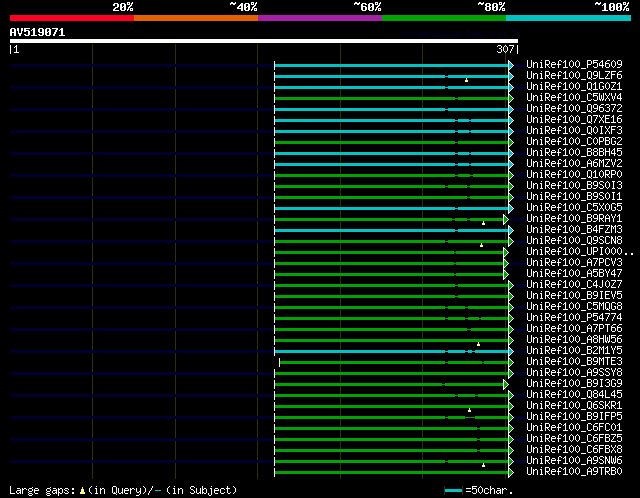Click the arrowhead ending the UniRef100_A5BY47 bar

click(506, 274)
